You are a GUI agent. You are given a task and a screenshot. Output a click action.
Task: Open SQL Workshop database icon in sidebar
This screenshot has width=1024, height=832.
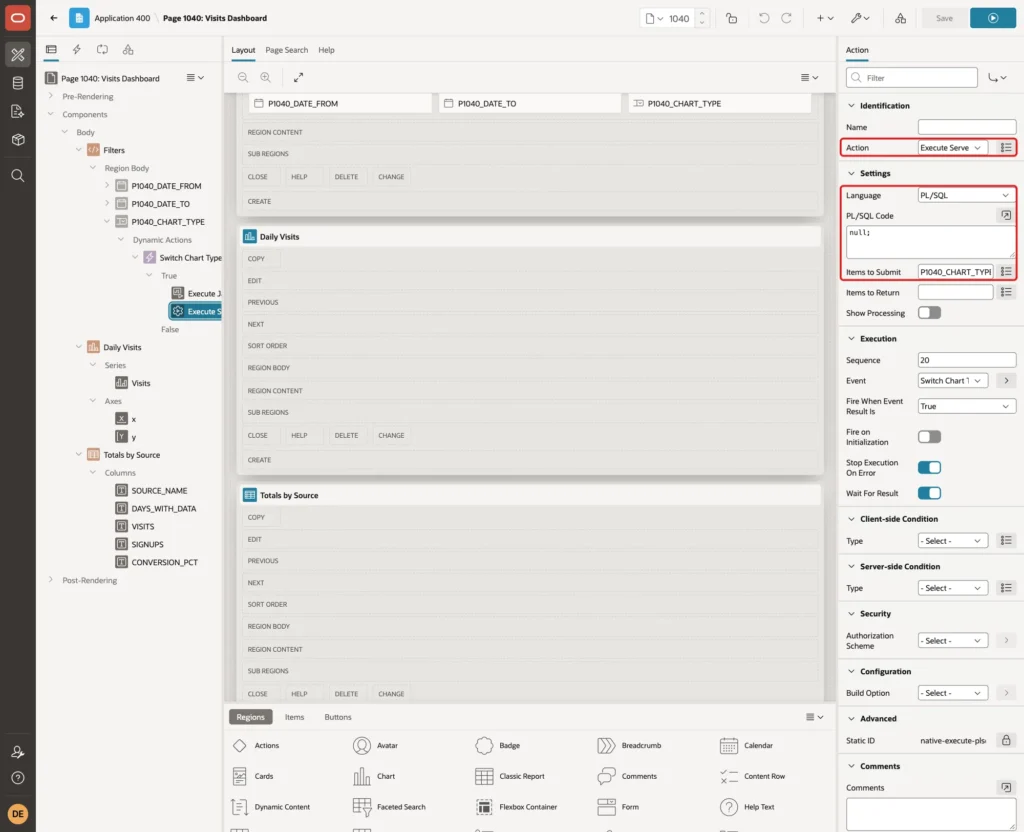click(18, 83)
